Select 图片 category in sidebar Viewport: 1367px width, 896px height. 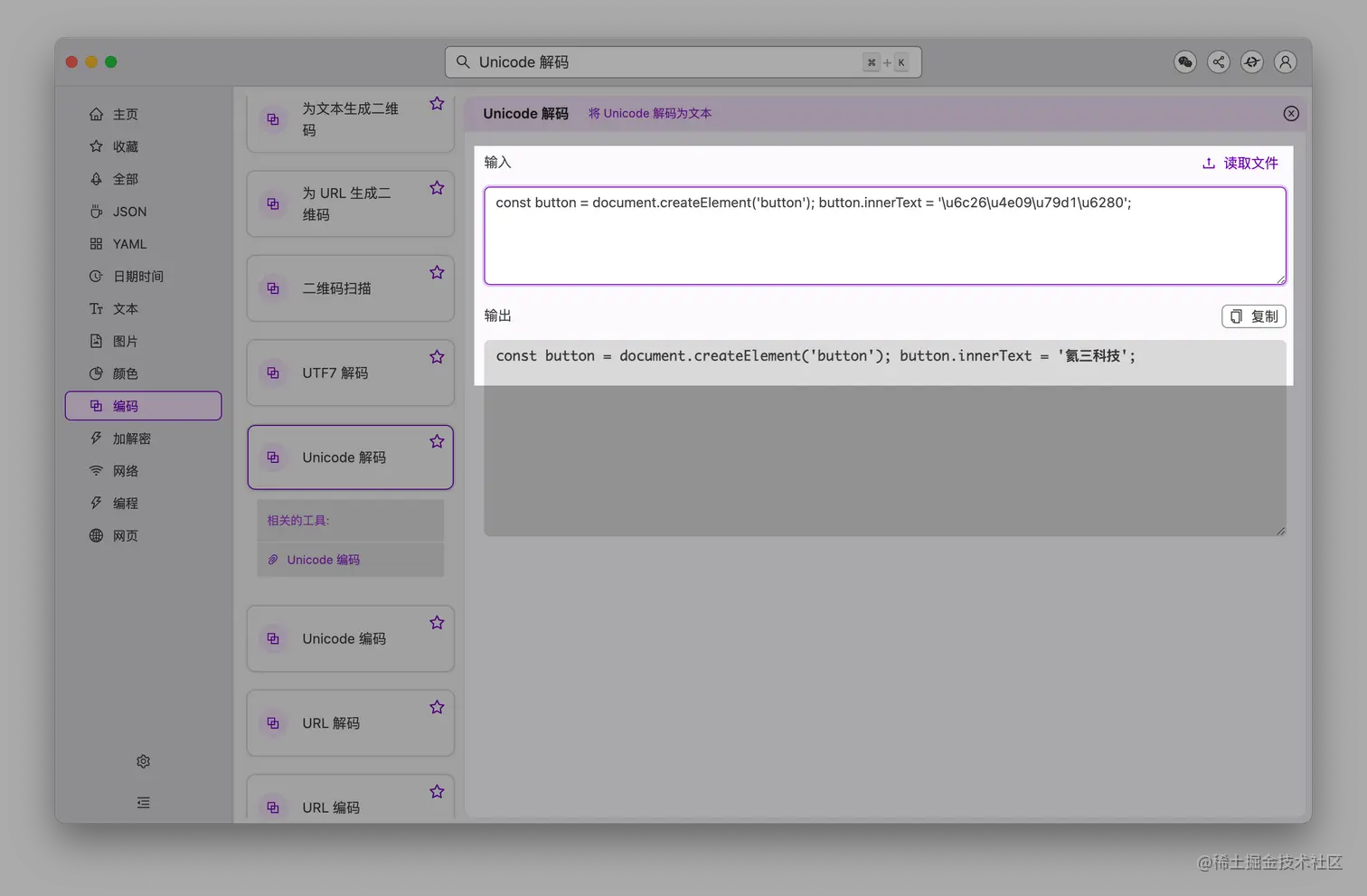143,341
